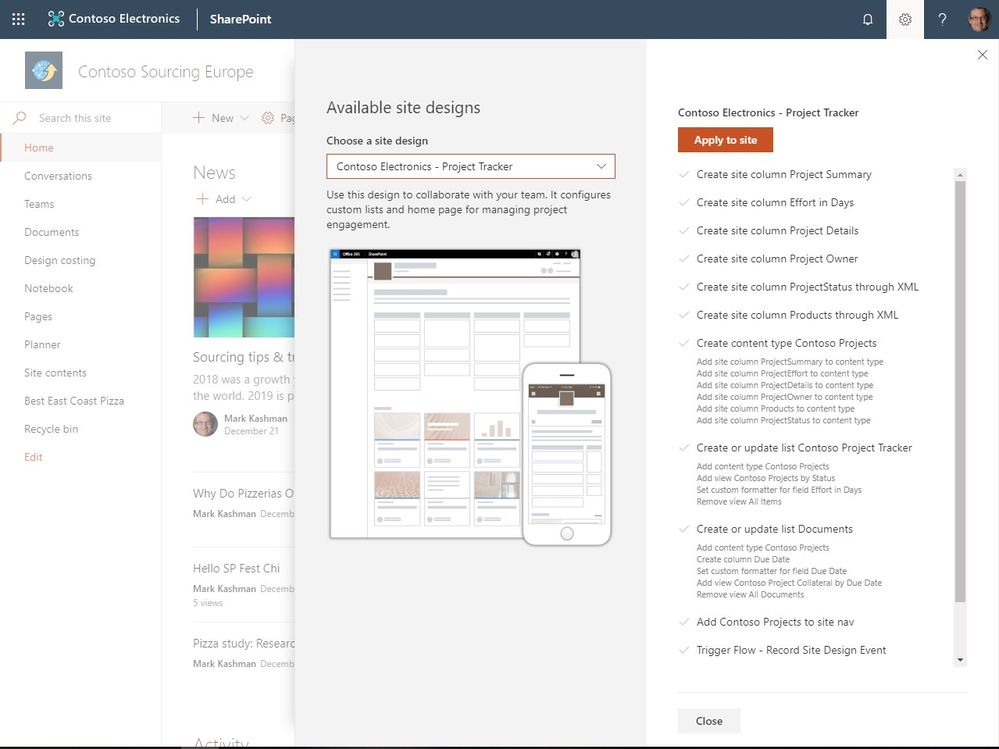
Task: Open Notebook in site navigation
Action: [48, 288]
